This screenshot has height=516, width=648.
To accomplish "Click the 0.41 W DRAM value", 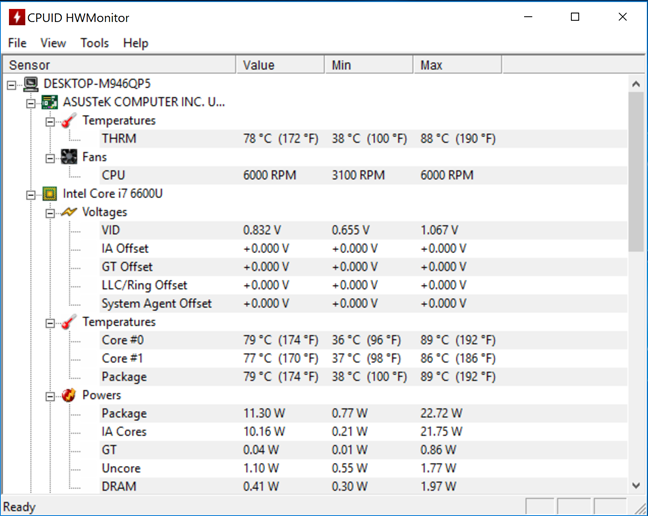I will pos(261,486).
